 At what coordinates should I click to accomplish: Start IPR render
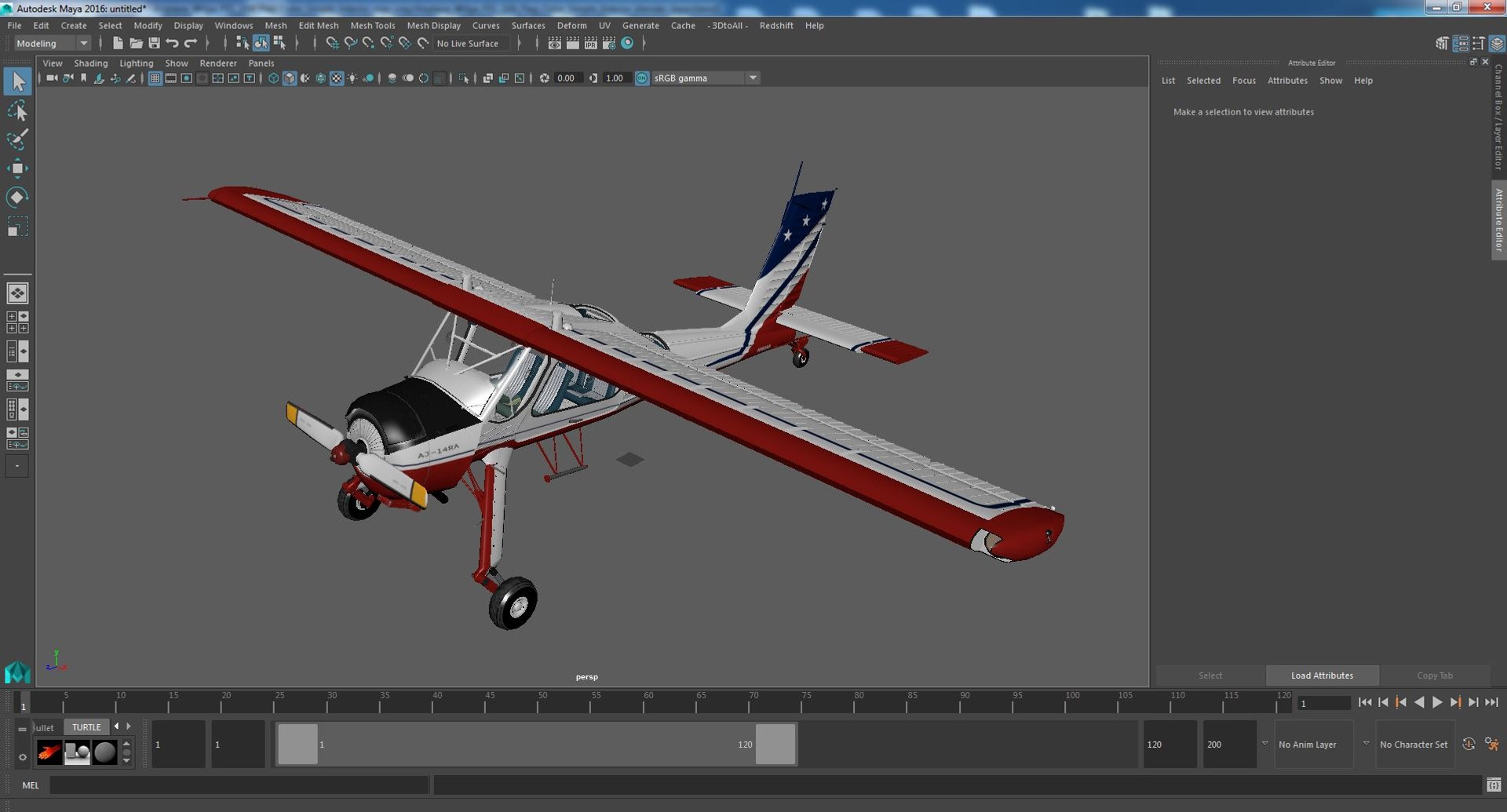tap(591, 43)
